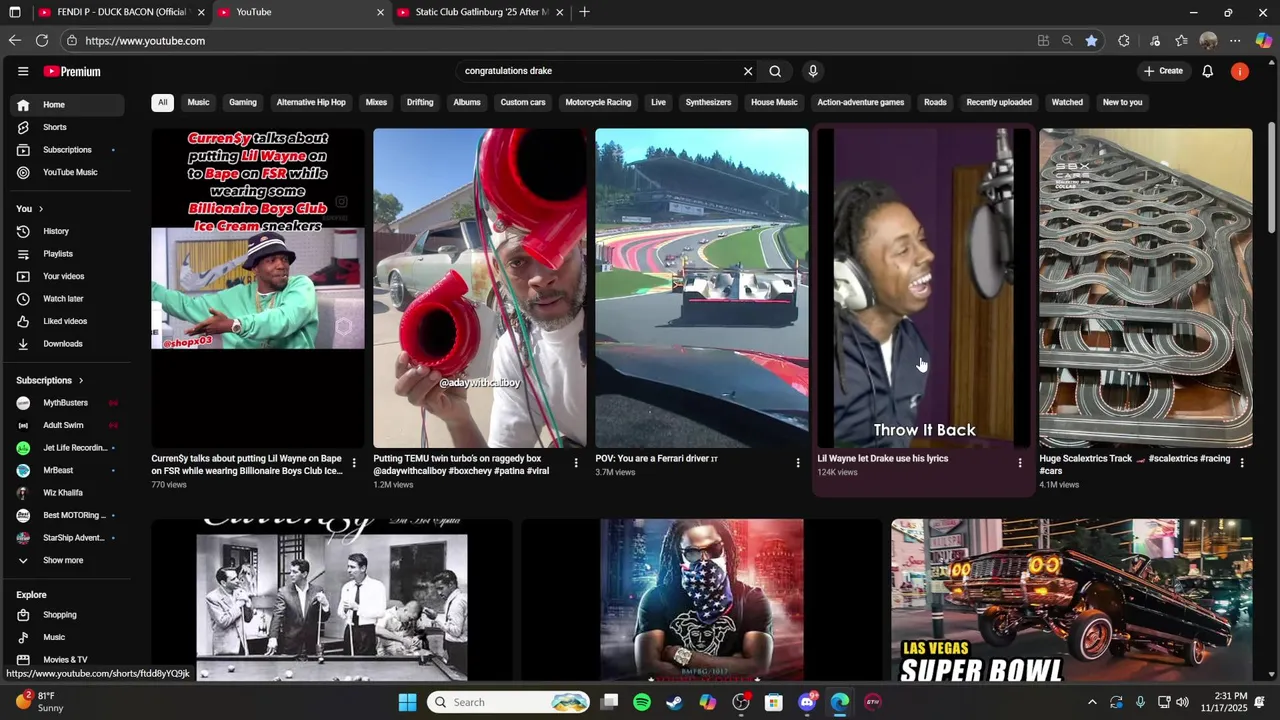The image size is (1280, 720).
Task: Switch to Static Club Gatlinburg browser tab
Action: 480,12
